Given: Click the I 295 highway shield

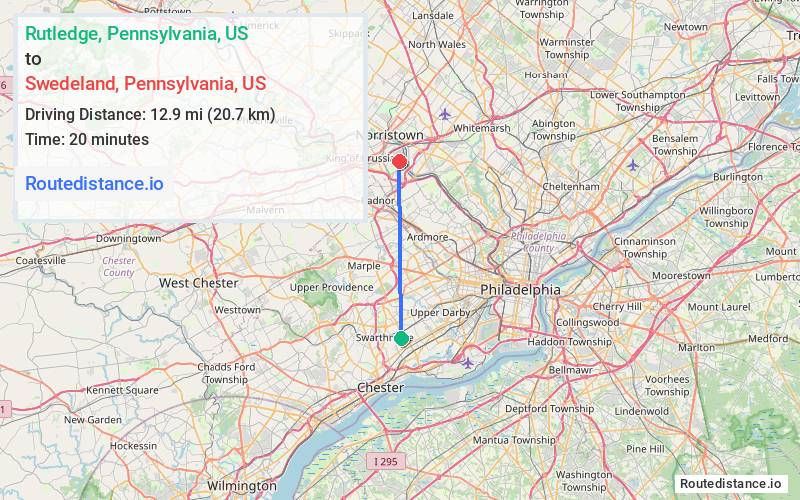Looking at the screenshot, I should click(x=386, y=461).
